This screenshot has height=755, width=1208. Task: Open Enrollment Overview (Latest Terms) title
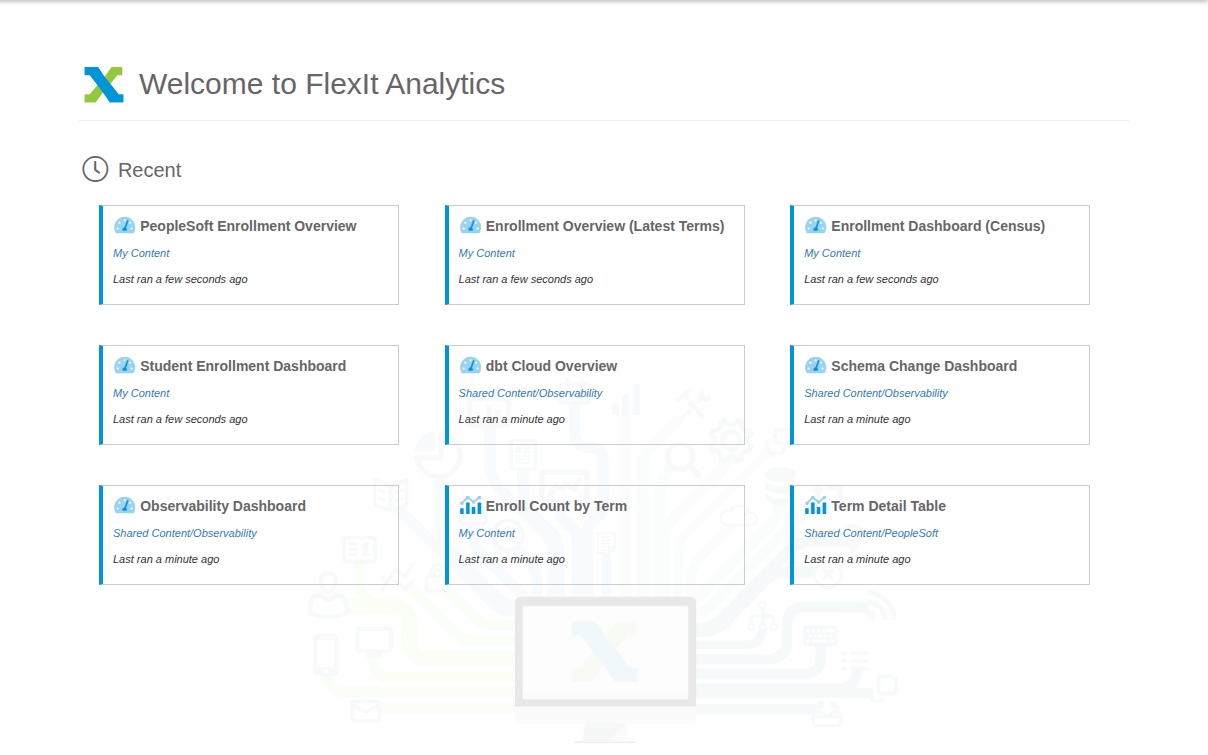pyautogui.click(x=605, y=226)
